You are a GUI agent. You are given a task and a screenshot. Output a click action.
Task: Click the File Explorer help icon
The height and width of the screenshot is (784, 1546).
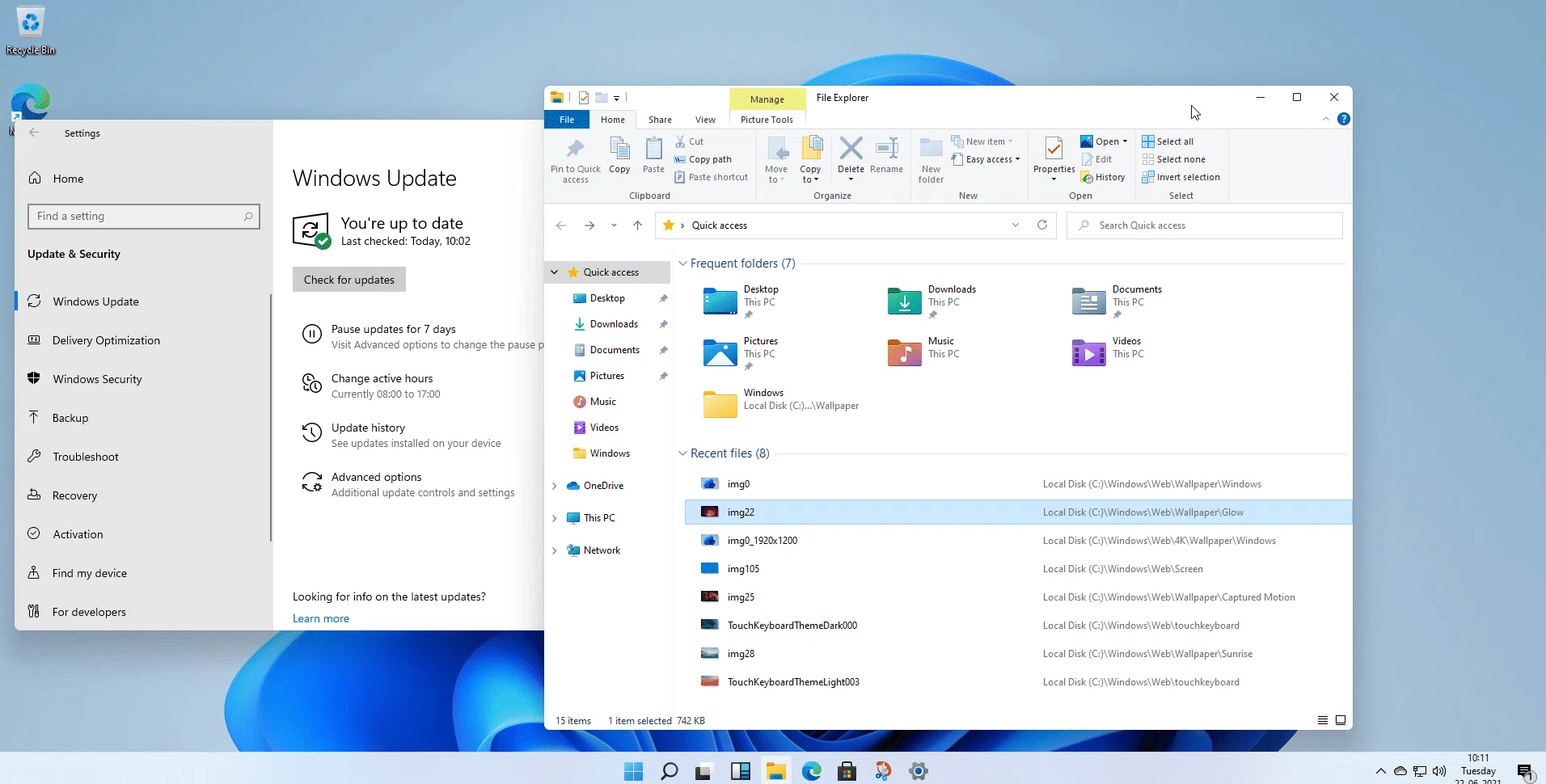(1343, 119)
